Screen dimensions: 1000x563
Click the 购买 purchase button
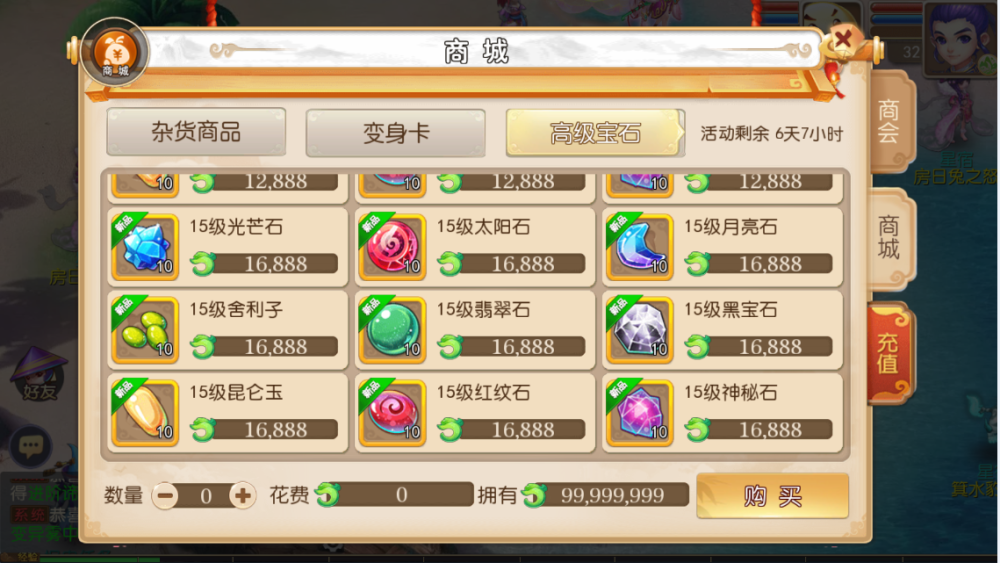pos(772,495)
